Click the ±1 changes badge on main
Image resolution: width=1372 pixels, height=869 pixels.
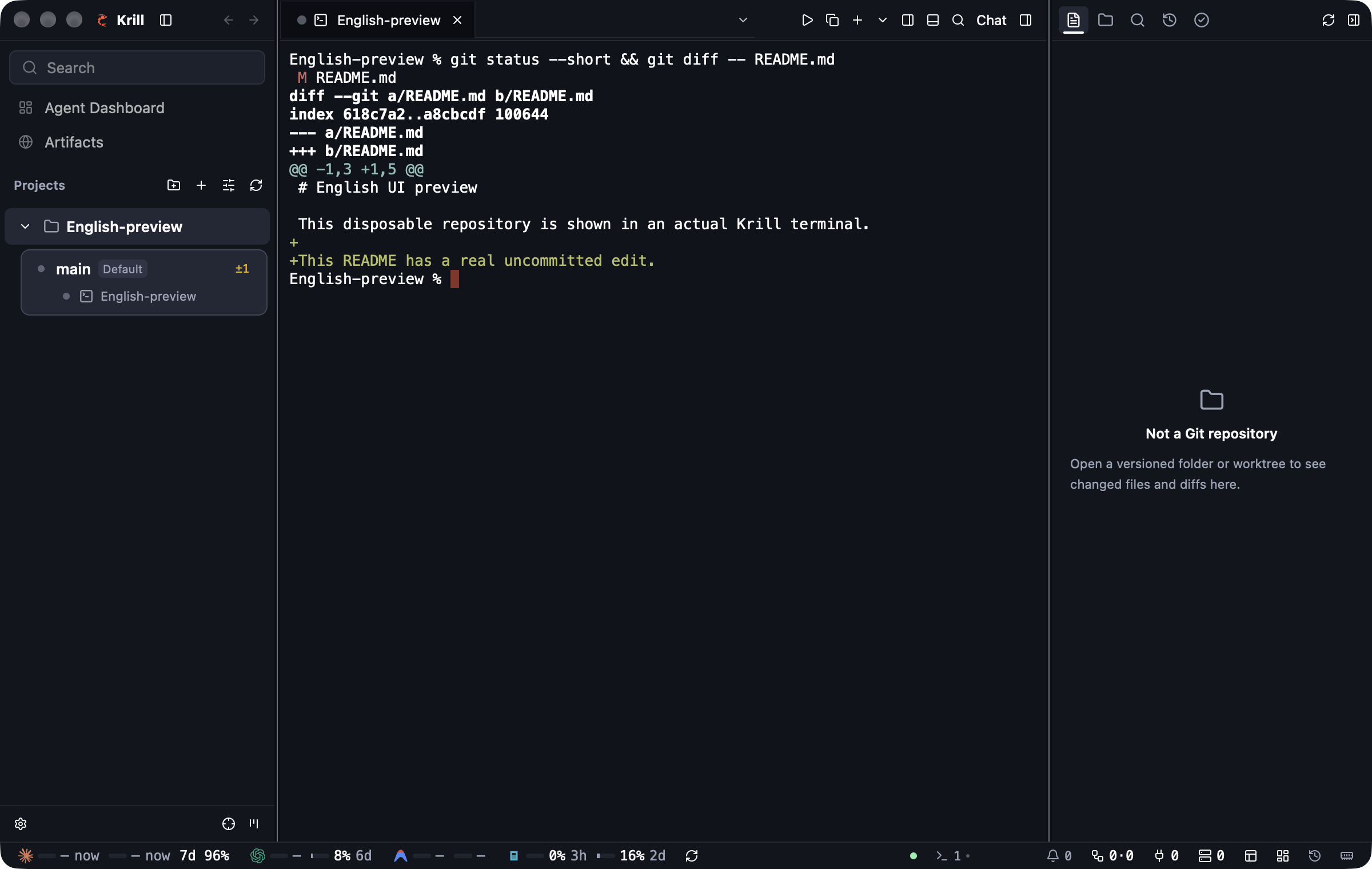[242, 269]
